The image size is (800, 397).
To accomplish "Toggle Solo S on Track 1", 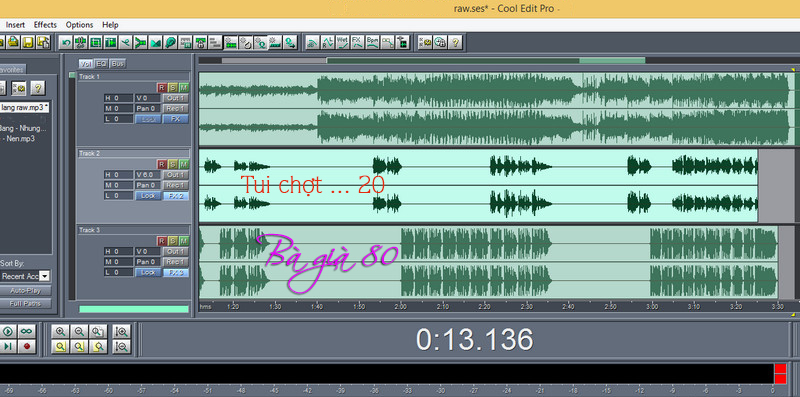I will 173,87.
